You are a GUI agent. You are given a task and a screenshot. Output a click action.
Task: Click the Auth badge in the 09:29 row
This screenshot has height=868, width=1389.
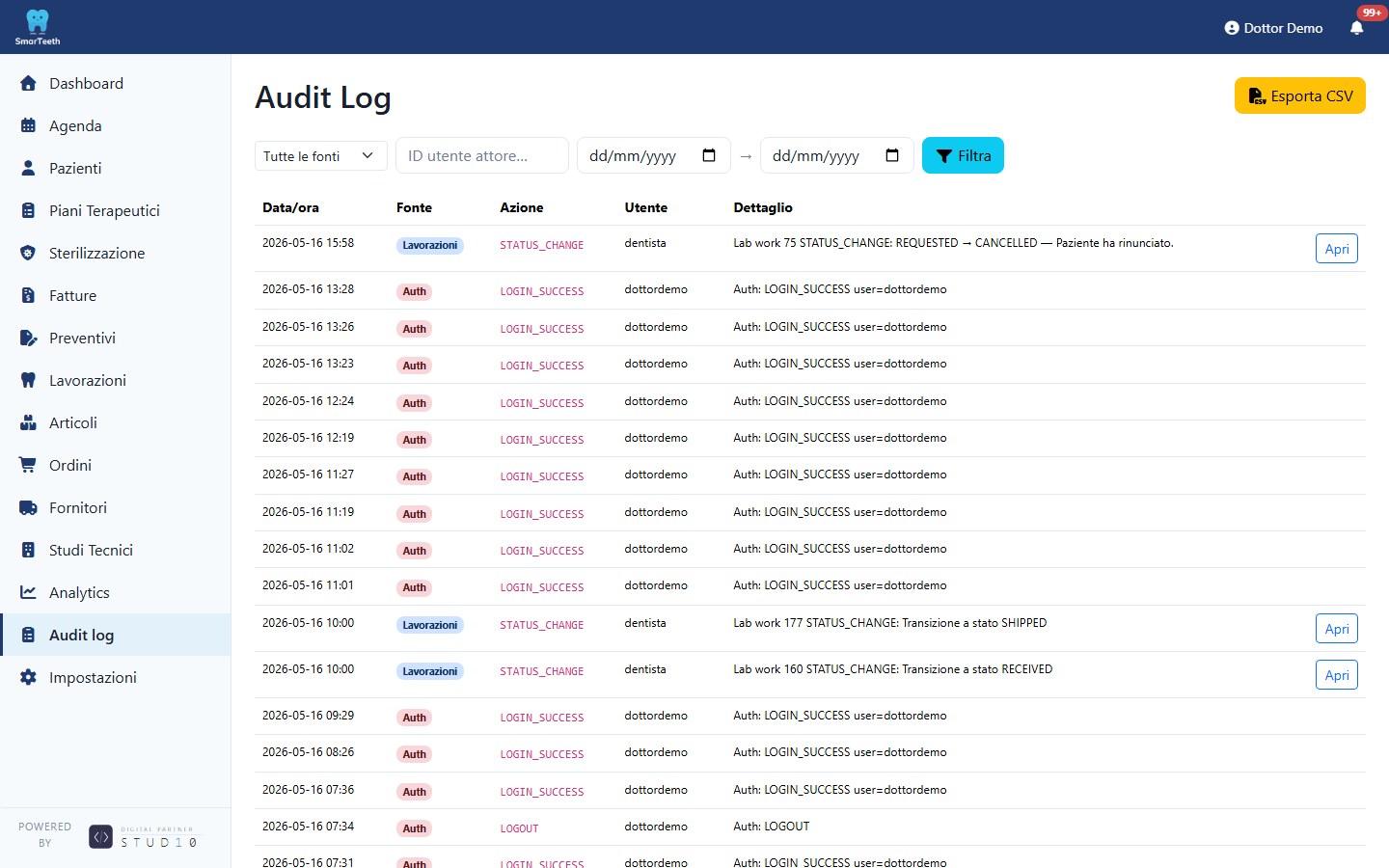click(415, 718)
